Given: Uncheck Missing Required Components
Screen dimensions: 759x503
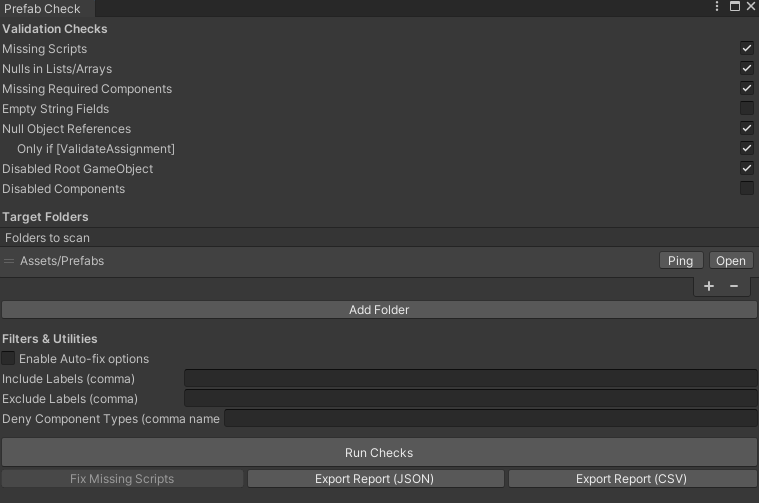Looking at the screenshot, I should pos(747,88).
